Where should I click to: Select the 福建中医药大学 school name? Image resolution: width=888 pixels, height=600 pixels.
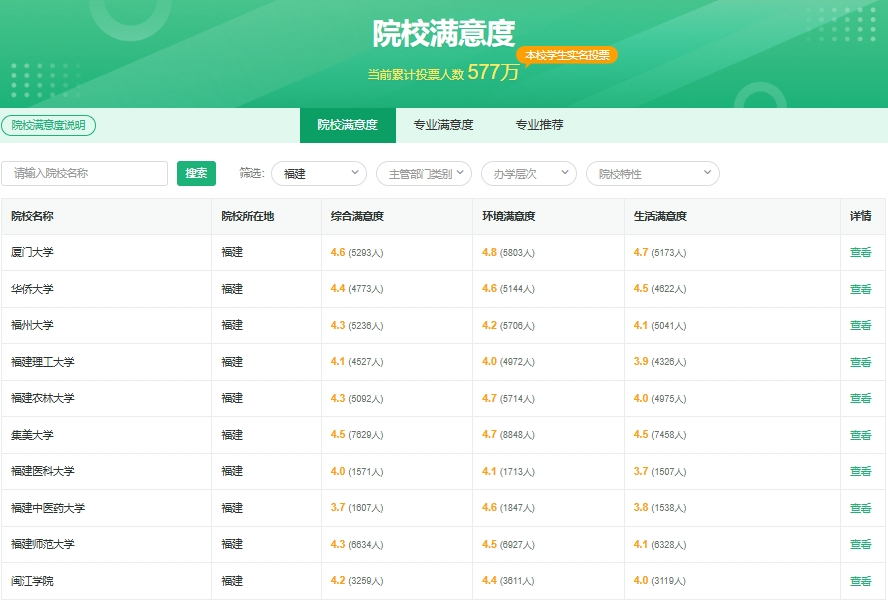click(x=48, y=509)
